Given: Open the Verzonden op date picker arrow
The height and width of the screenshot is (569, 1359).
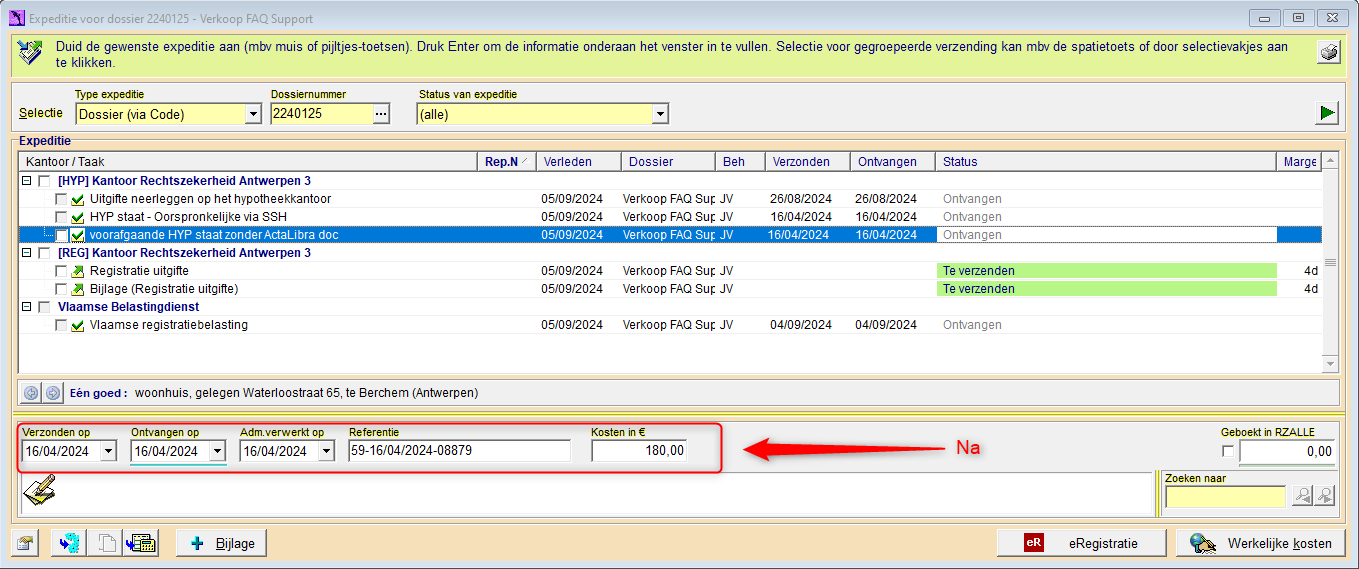Looking at the screenshot, I should coord(108,451).
